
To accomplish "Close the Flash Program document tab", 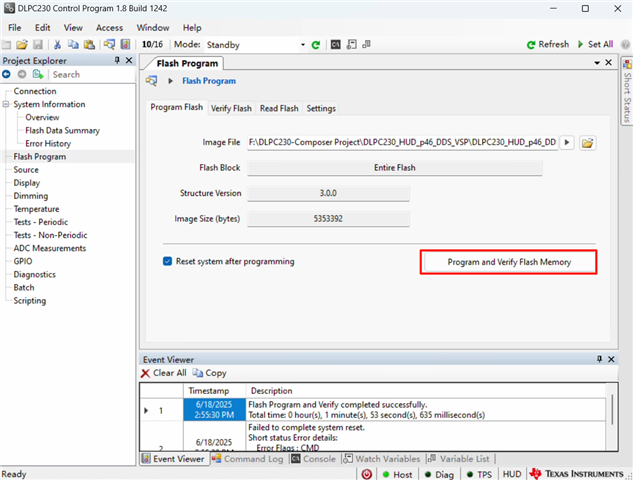I will pyautogui.click(x=608, y=63).
